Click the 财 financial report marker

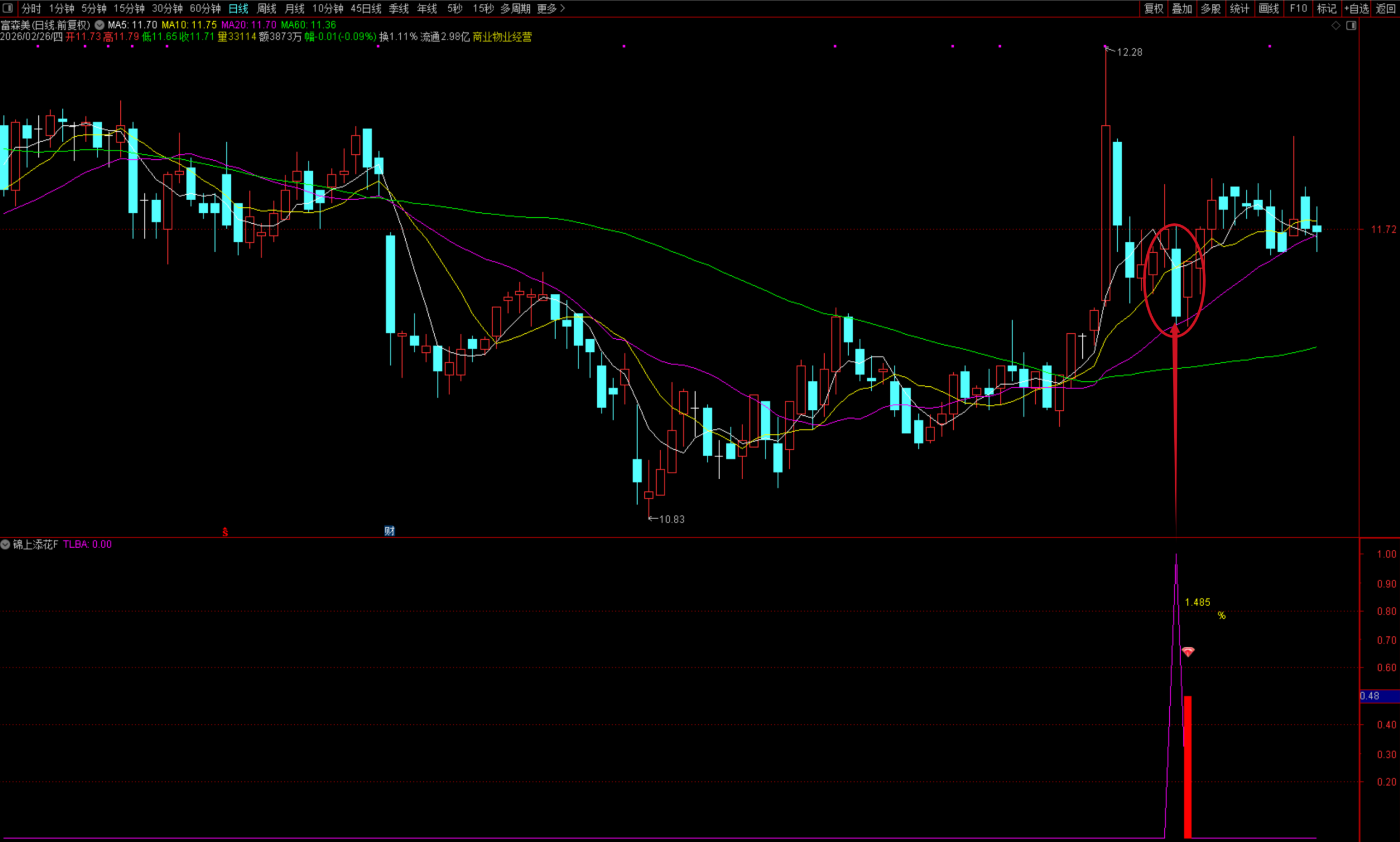(x=389, y=531)
